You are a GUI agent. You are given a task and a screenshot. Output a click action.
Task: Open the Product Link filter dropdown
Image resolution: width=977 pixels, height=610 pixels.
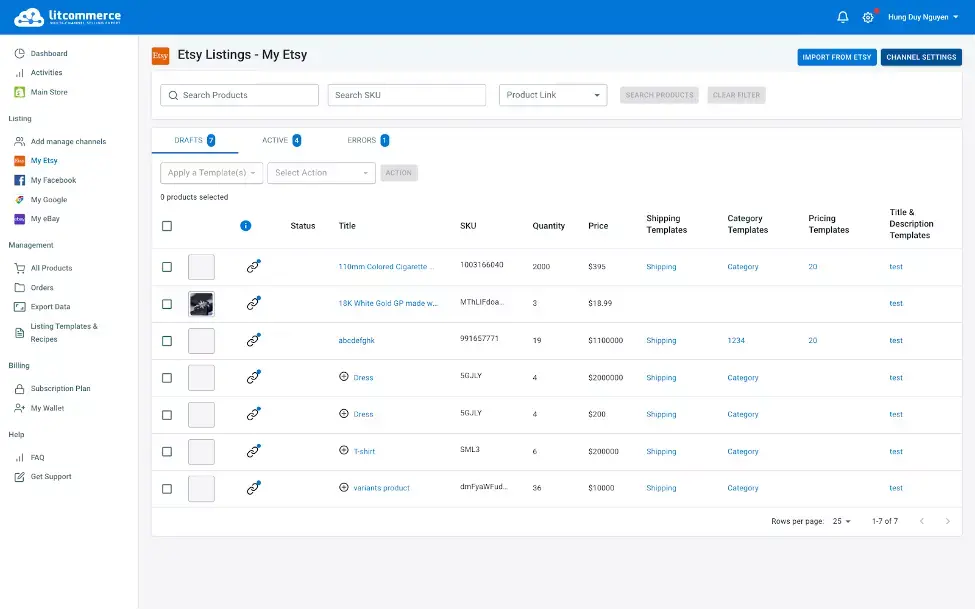coord(552,94)
